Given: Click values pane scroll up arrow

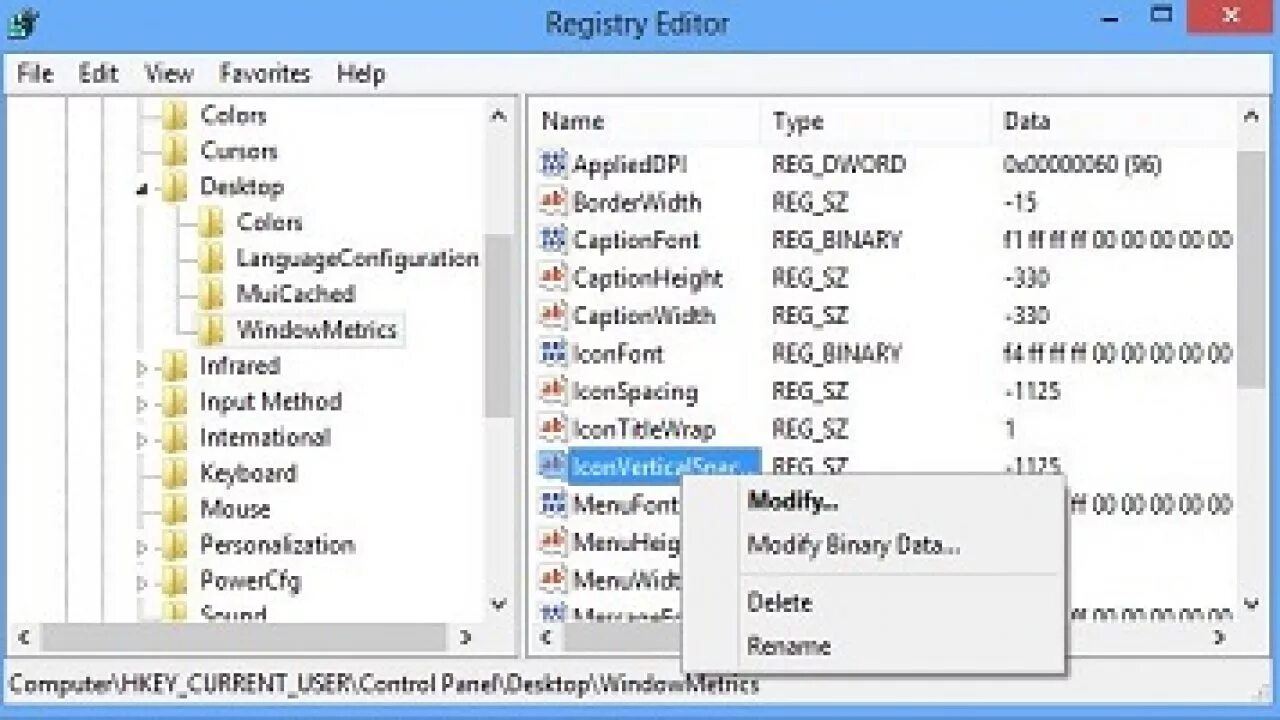Looking at the screenshot, I should click(x=1251, y=116).
